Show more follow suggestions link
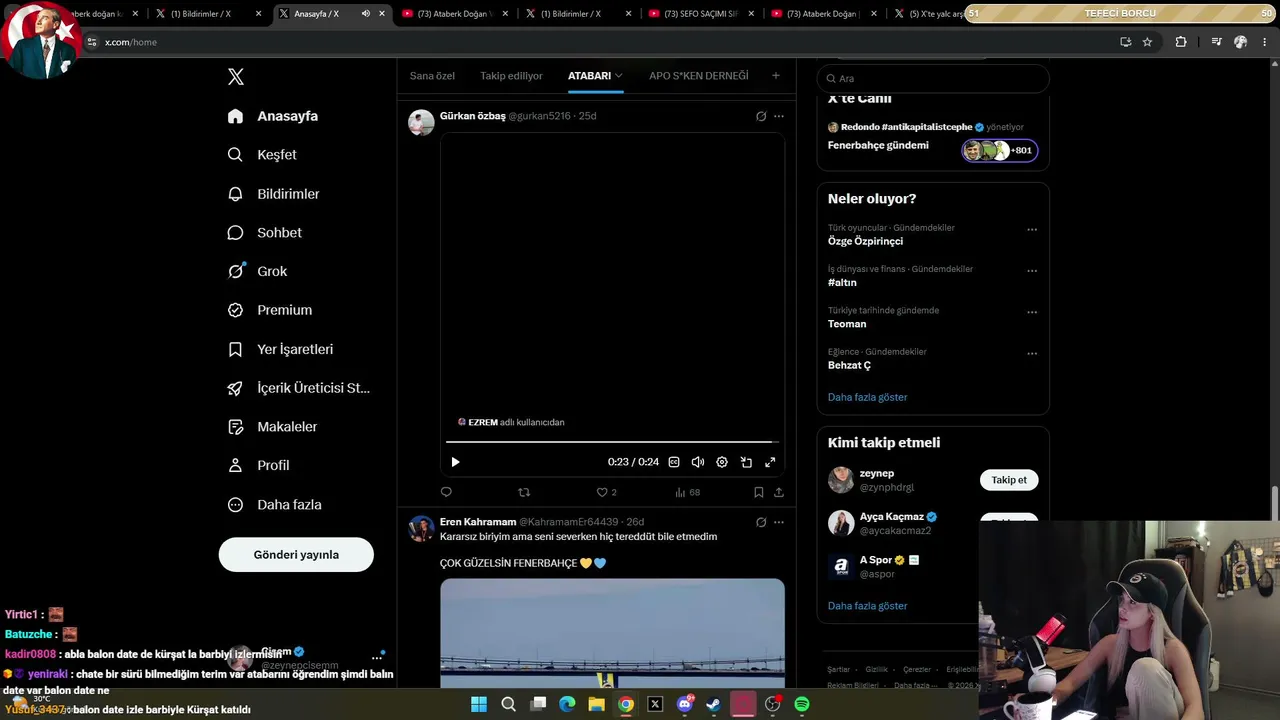This screenshot has height=720, width=1280. click(x=867, y=606)
